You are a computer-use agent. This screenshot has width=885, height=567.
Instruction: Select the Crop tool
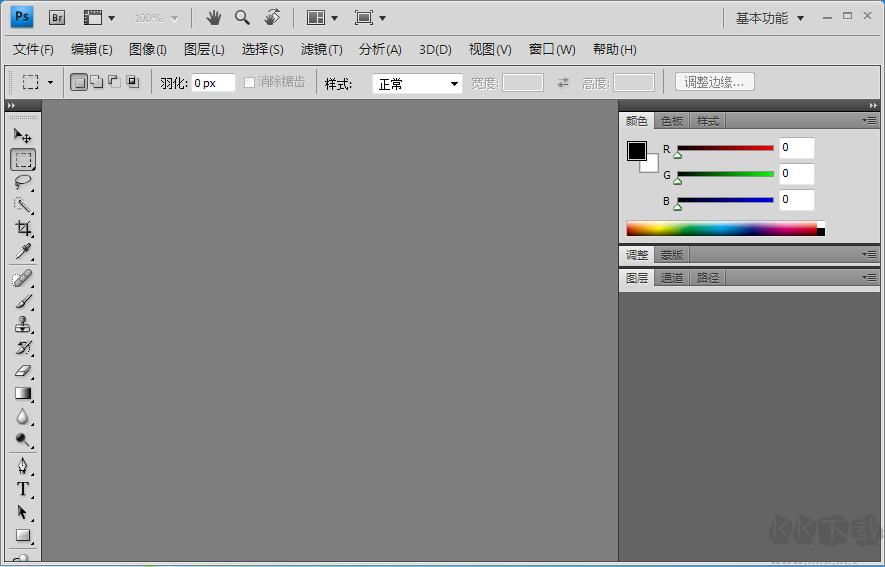point(22,228)
